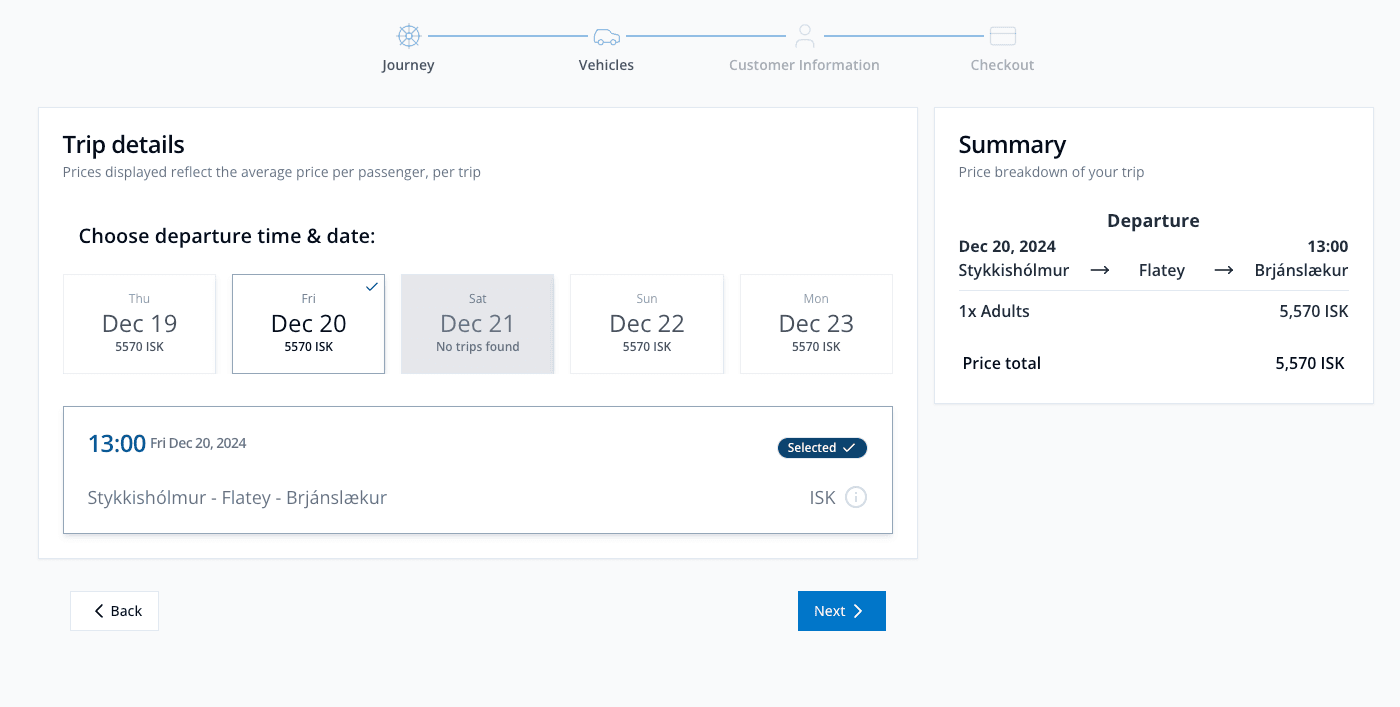
Task: Select Thu Dec 19 departure date
Action: tap(139, 324)
